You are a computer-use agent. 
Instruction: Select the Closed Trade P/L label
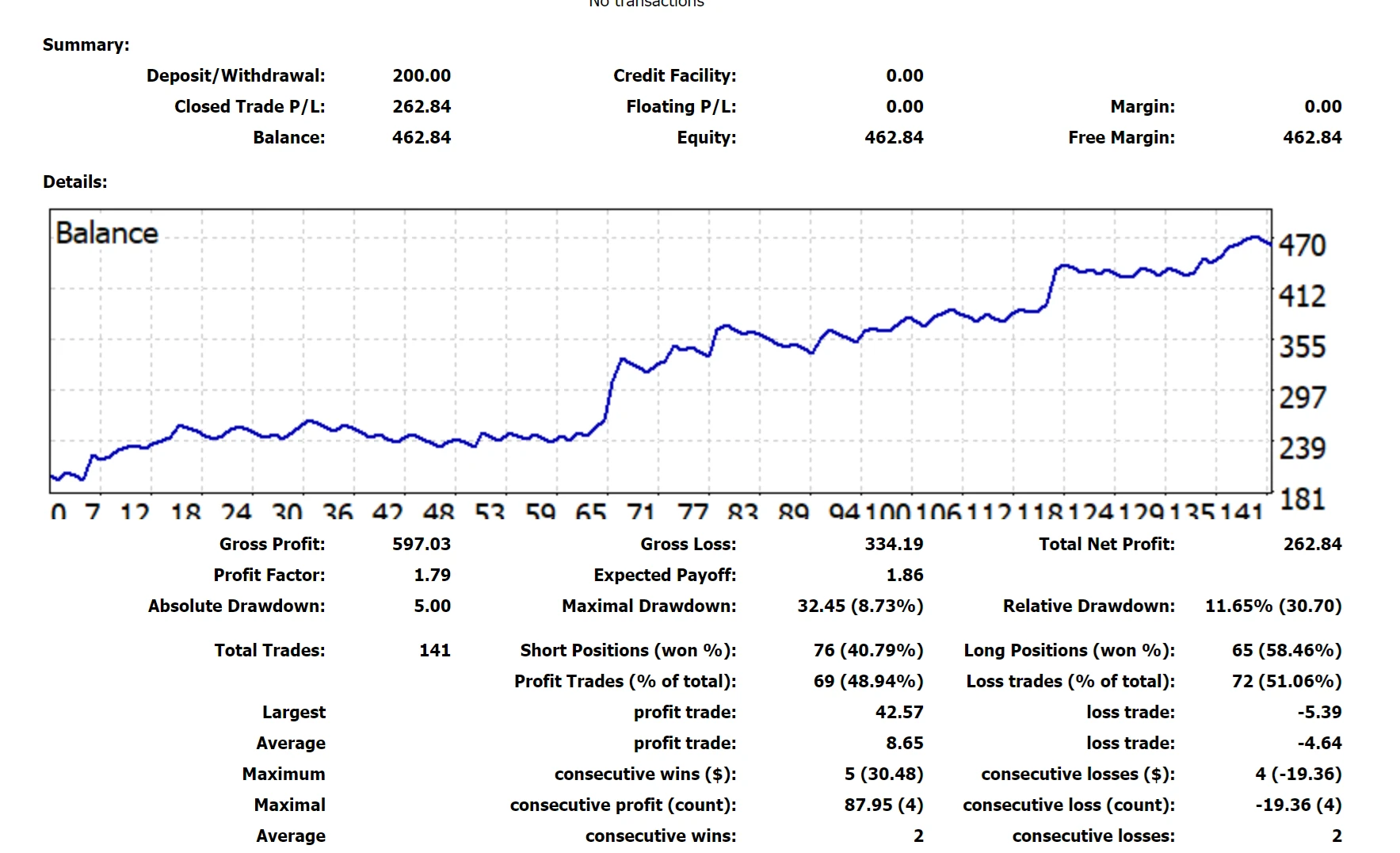coord(250,107)
